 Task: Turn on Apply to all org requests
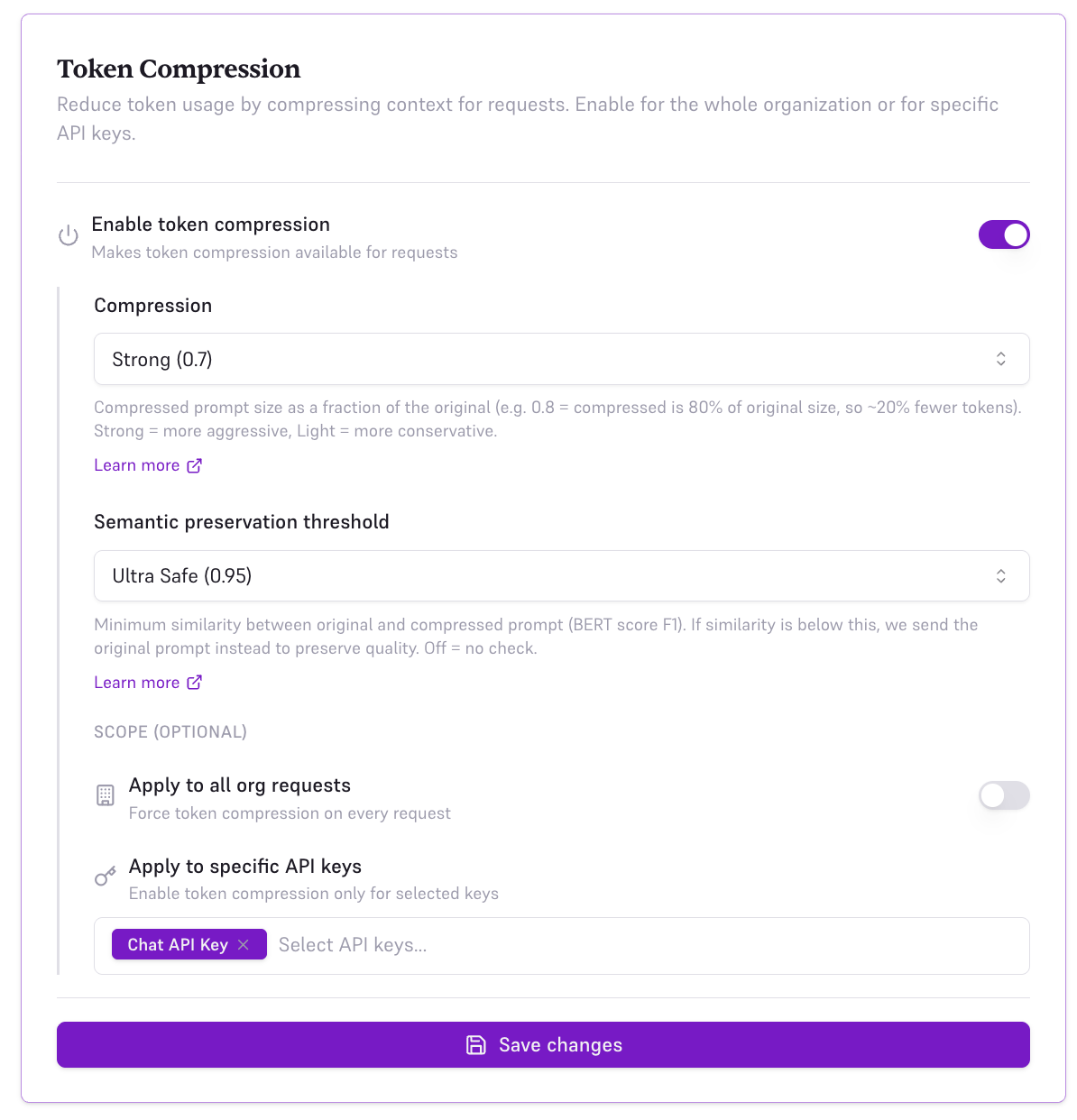1004,795
